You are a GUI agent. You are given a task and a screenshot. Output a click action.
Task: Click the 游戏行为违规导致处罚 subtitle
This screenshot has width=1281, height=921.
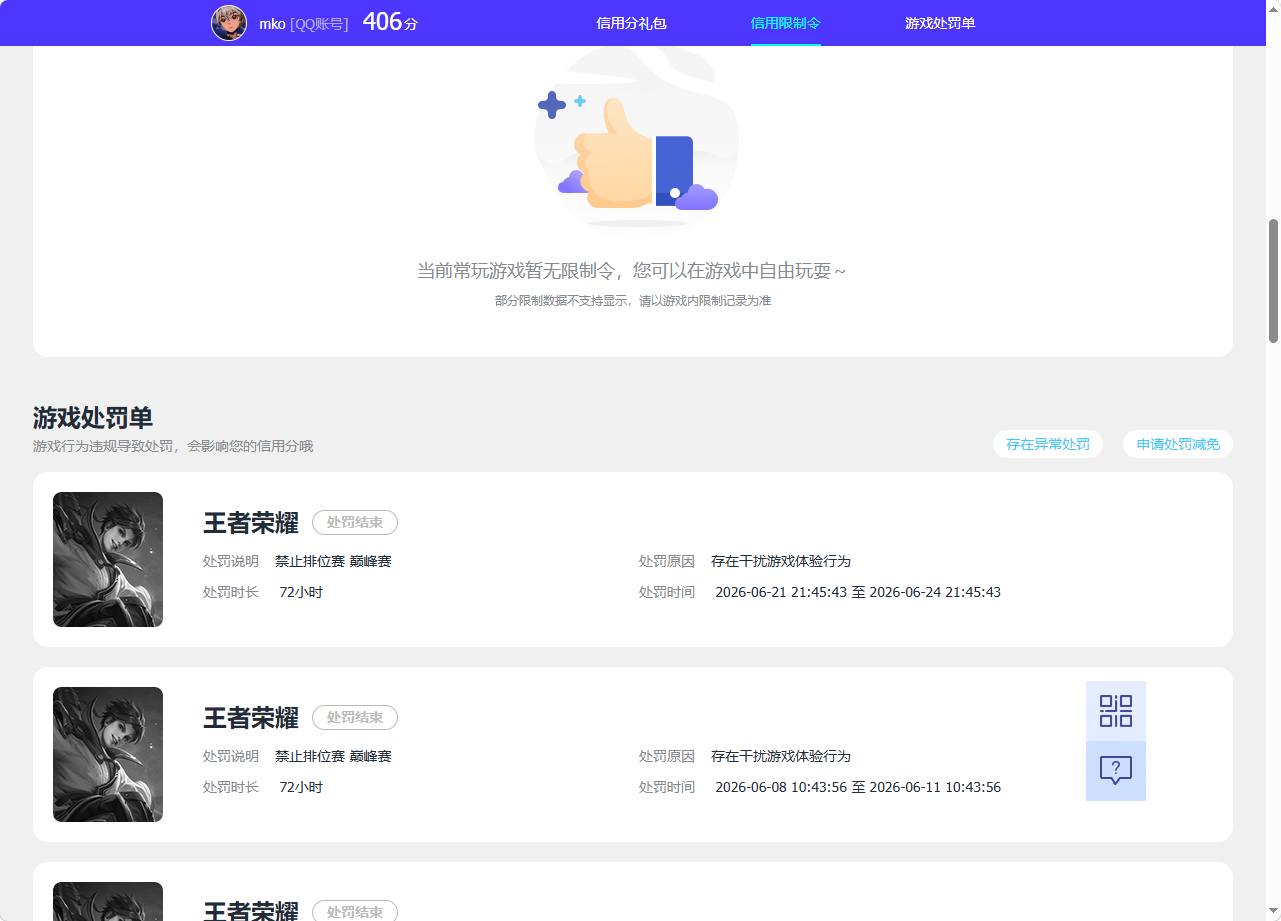(x=173, y=446)
